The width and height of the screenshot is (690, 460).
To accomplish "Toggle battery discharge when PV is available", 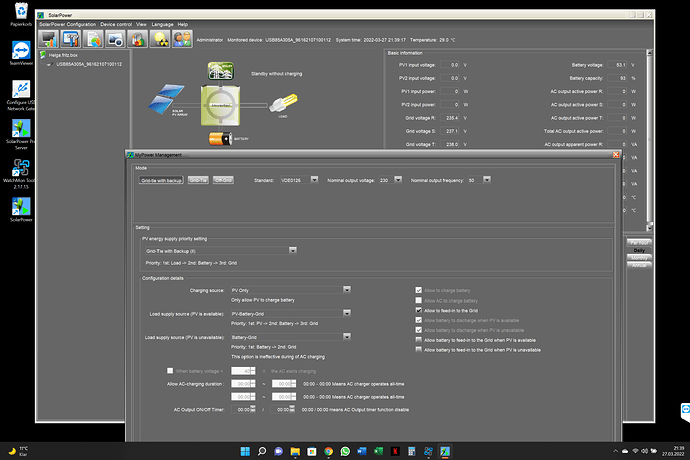I will [x=418, y=320].
